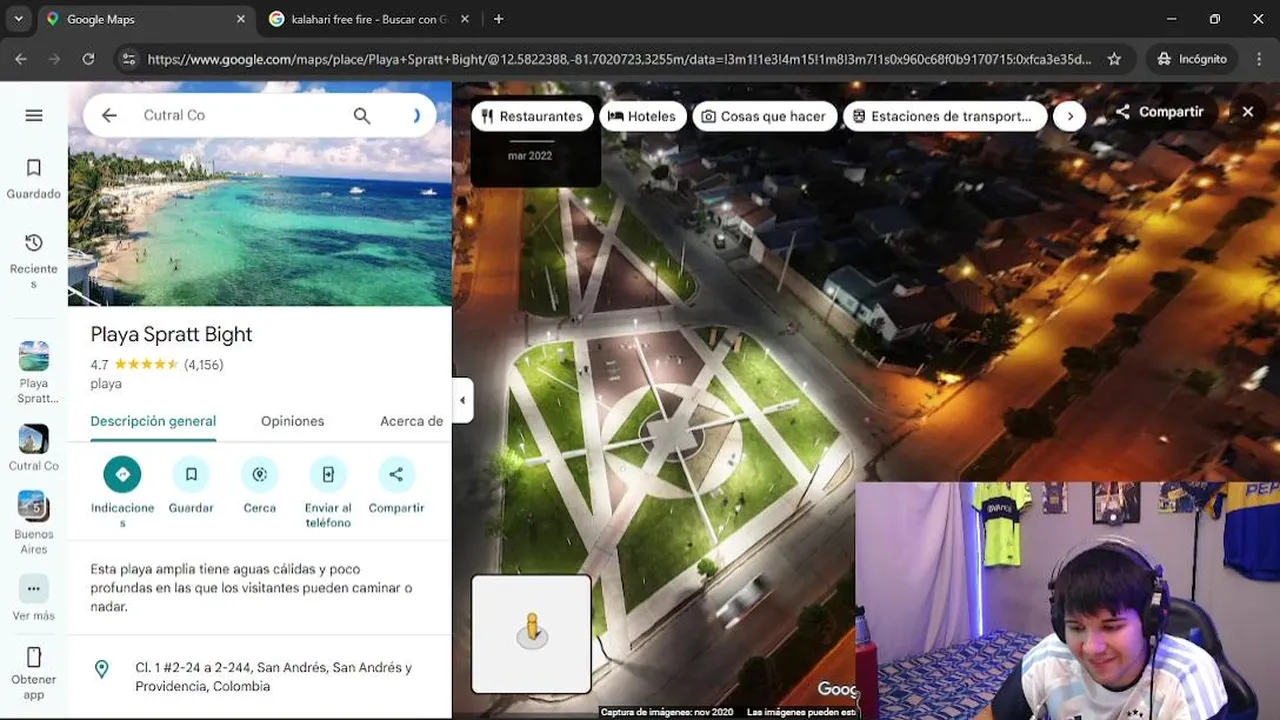Open recent place Cutral Co in sidebar

click(x=34, y=448)
